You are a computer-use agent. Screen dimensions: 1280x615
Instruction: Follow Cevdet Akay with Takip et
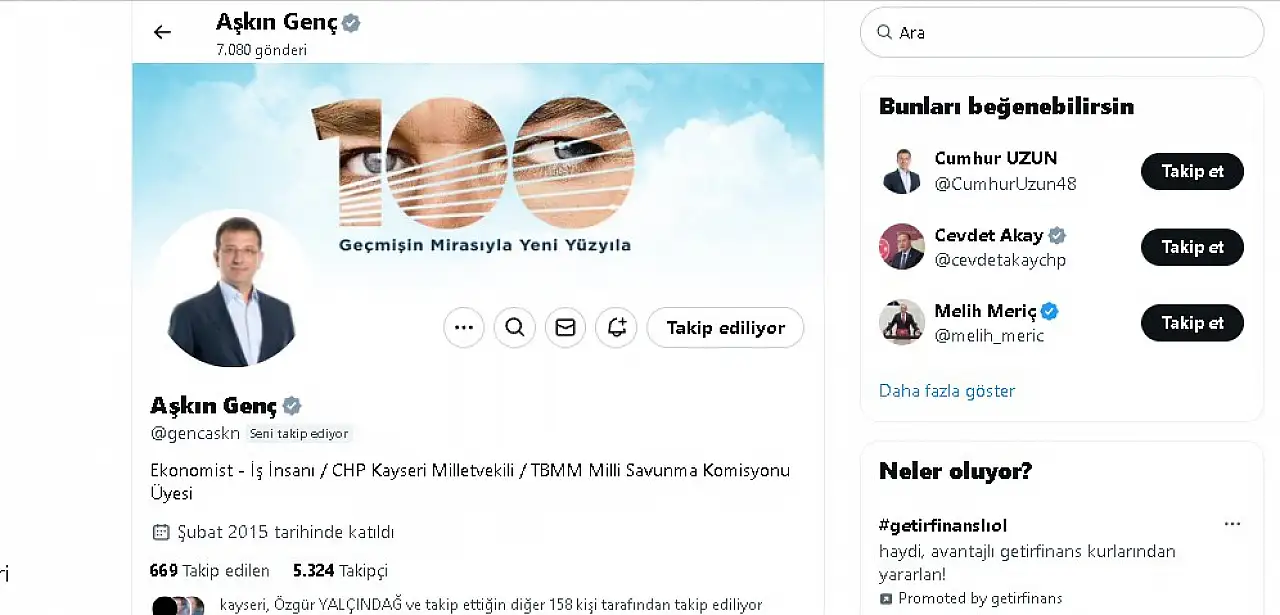[x=1192, y=247]
